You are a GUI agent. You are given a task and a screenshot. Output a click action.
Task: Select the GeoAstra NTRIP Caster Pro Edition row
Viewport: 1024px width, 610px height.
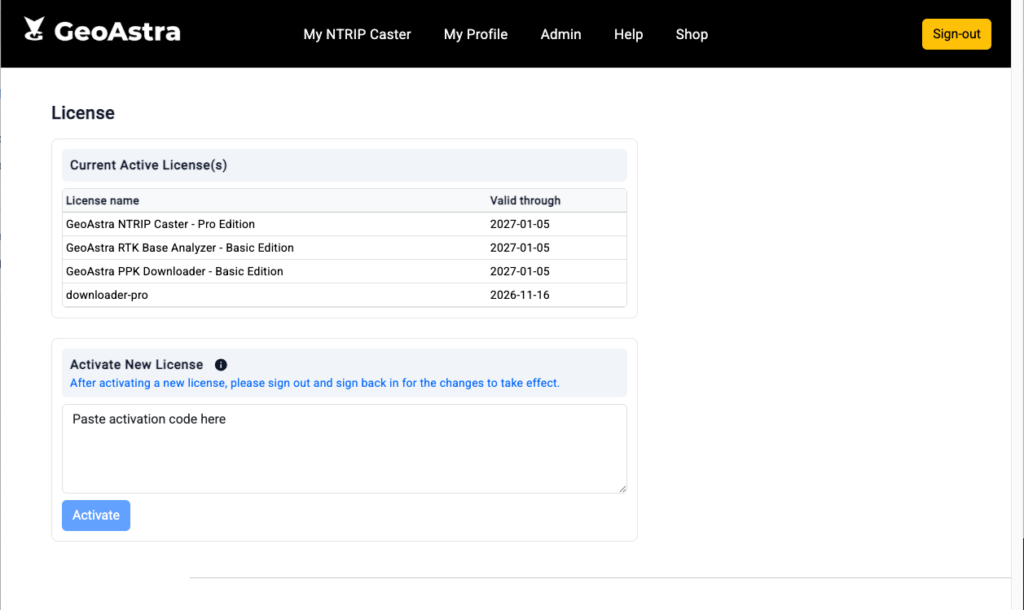click(160, 224)
